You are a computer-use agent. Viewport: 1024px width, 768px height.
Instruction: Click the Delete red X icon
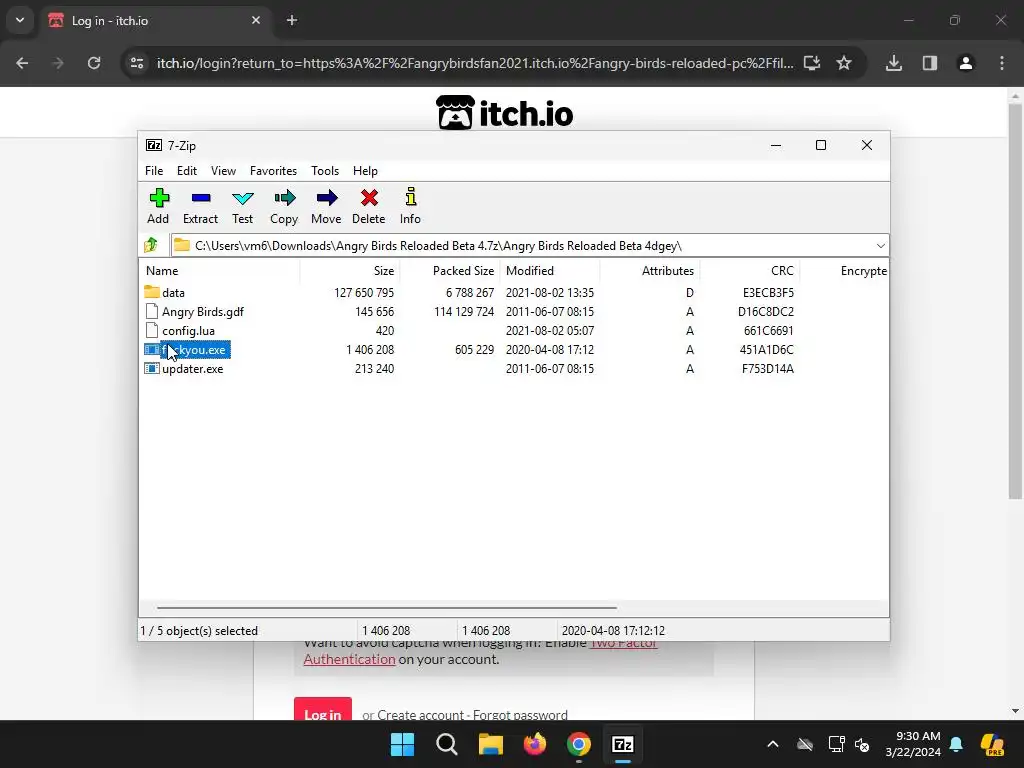pyautogui.click(x=369, y=198)
